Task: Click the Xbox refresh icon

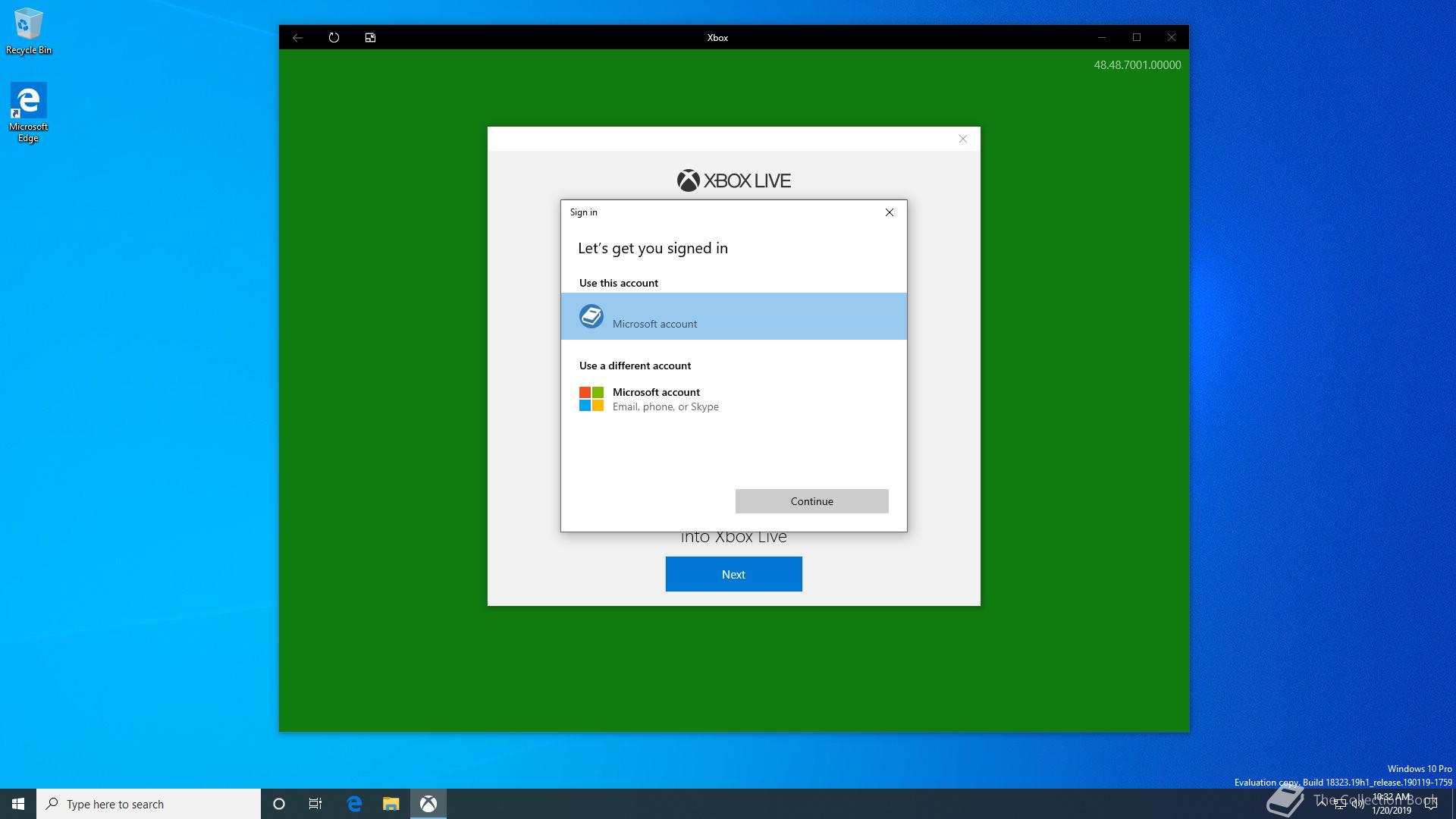Action: click(334, 37)
